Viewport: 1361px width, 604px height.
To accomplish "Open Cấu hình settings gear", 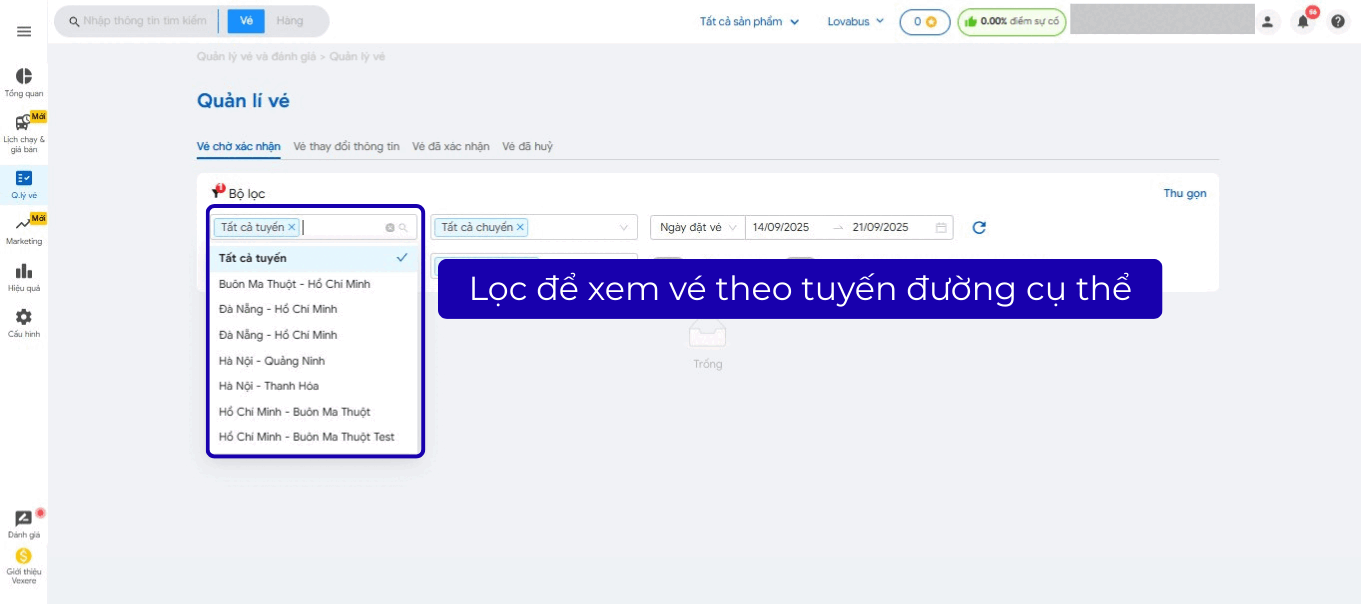I will (x=24, y=317).
